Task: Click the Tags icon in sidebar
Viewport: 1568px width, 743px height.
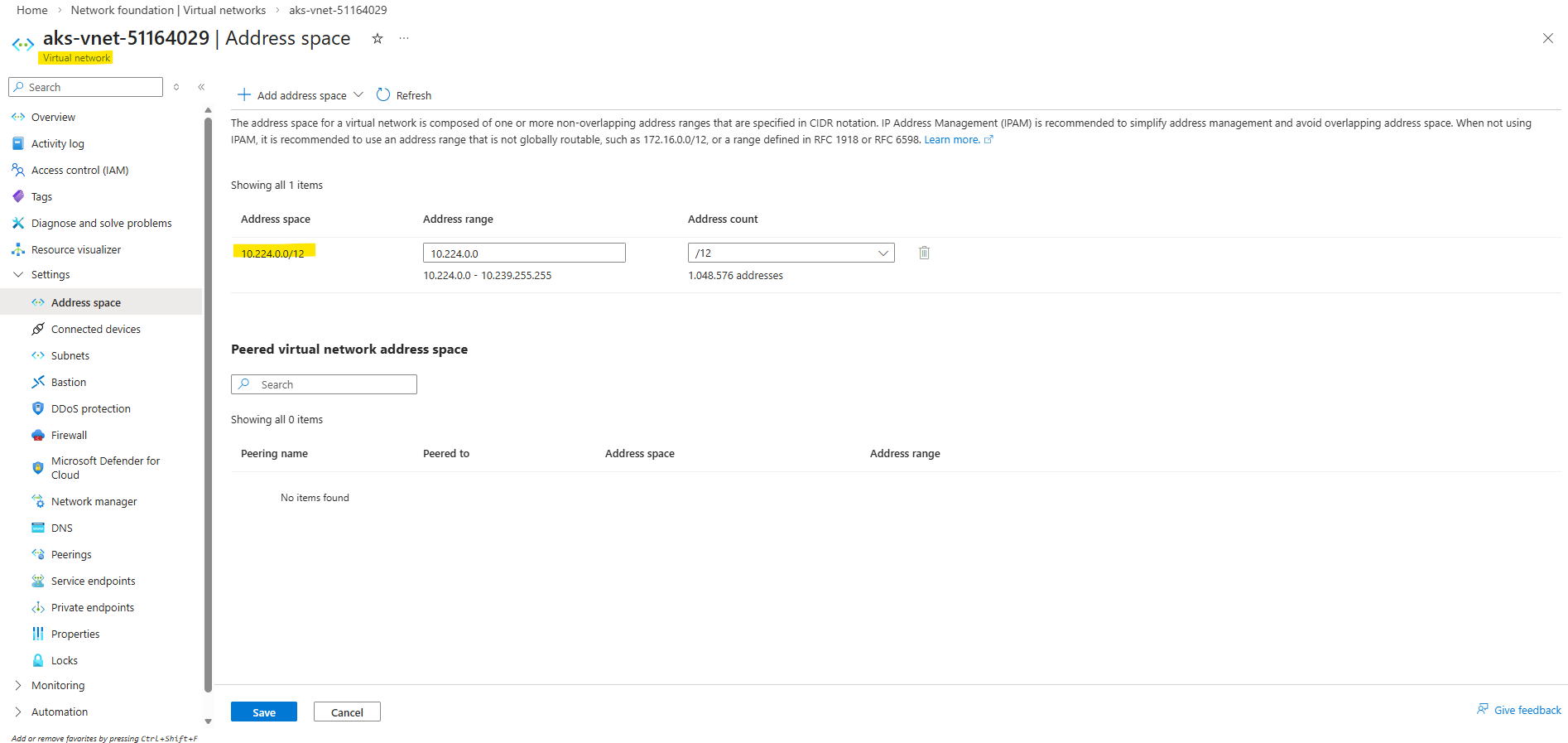Action: (x=18, y=197)
